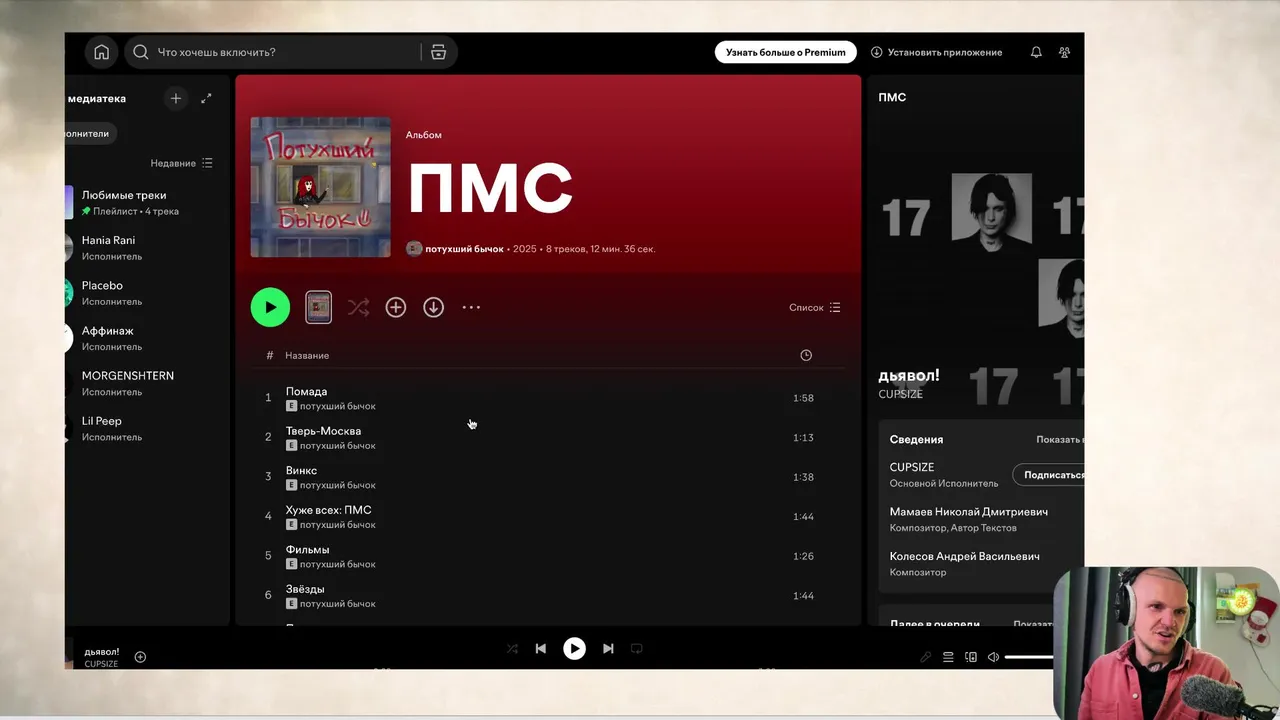
Task: Click the plus icon in the media library
Action: [x=176, y=98]
